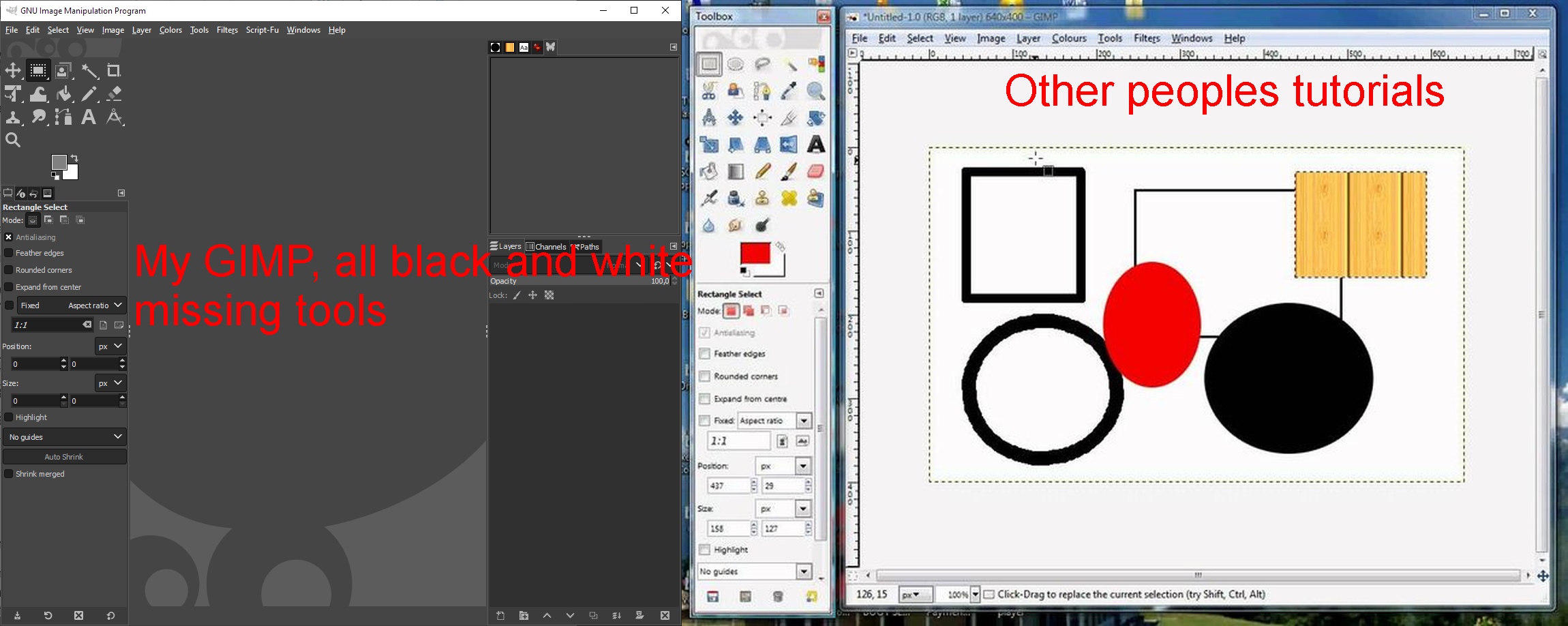Viewport: 1568px width, 626px height.
Task: Click the 1:1 aspect ratio field in dark GIMP
Action: pyautogui.click(x=52, y=325)
